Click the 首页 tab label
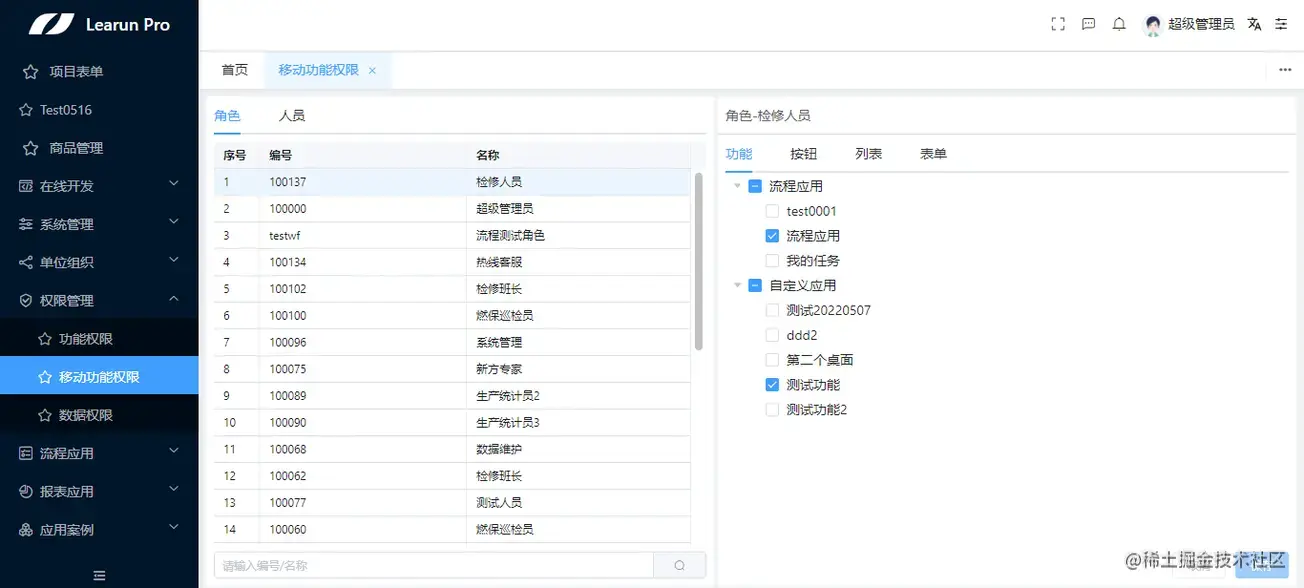 point(234,70)
